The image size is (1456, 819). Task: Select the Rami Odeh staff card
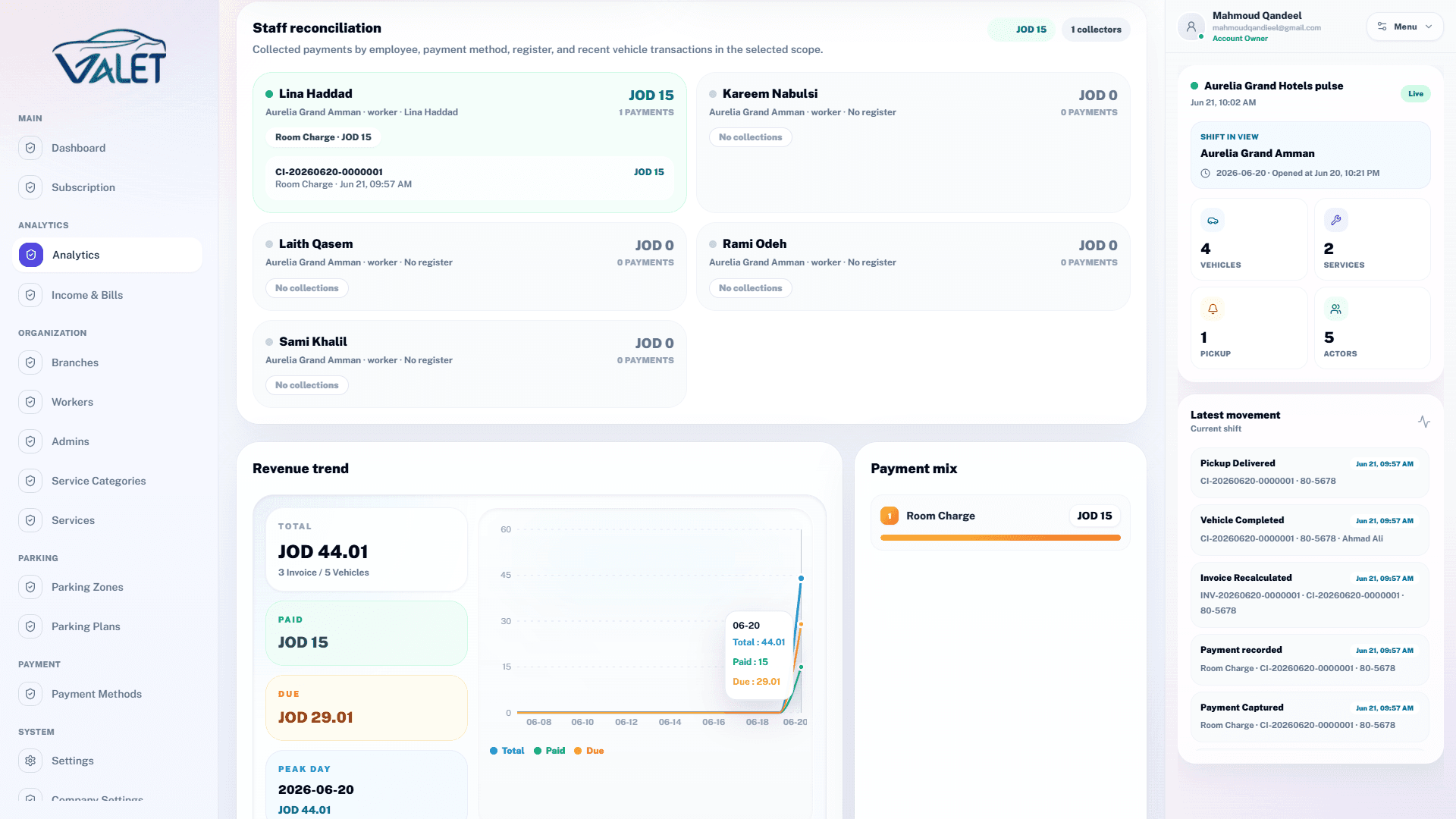(913, 266)
